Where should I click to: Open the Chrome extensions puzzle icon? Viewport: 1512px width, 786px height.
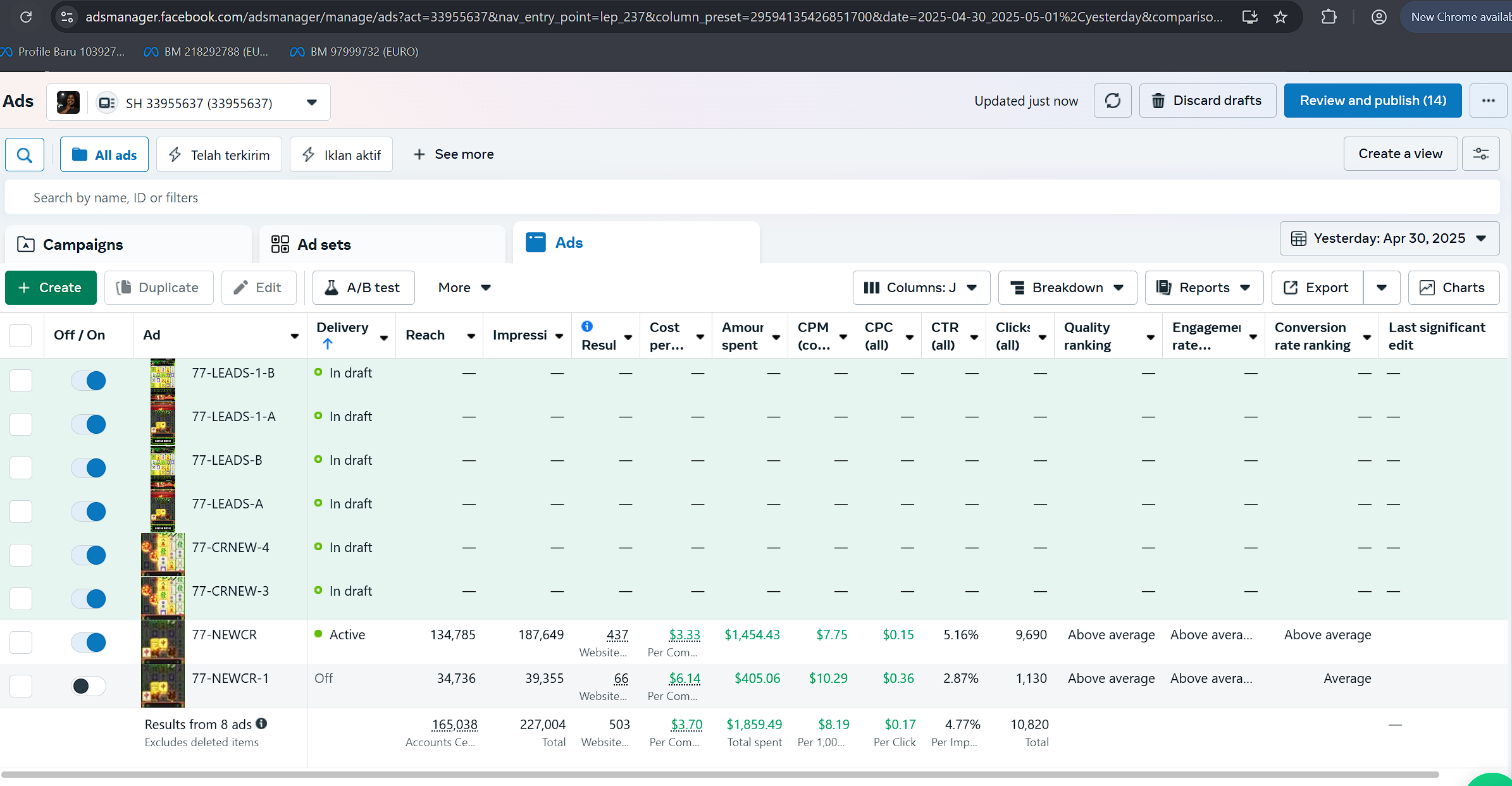click(1329, 17)
